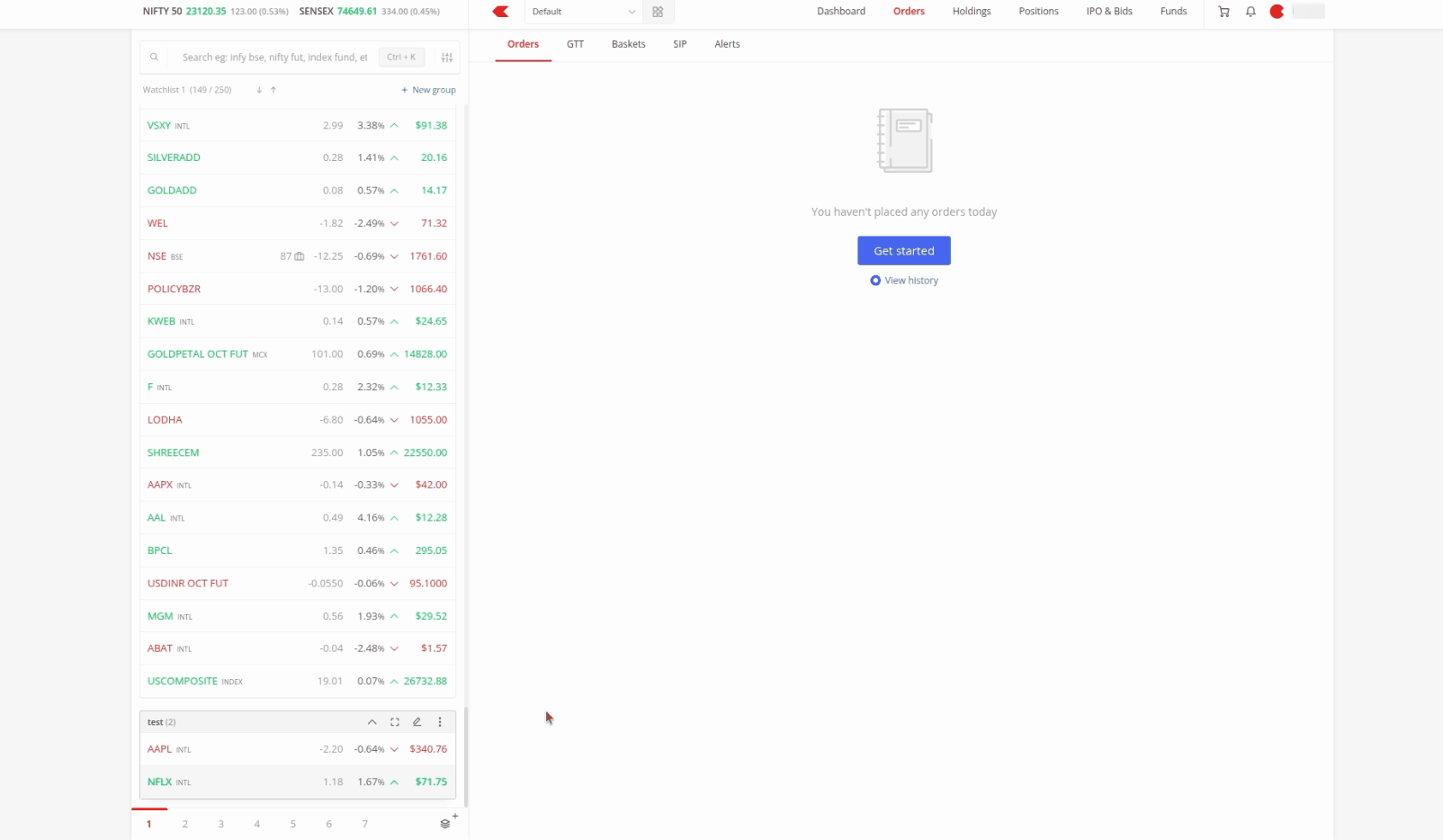Go to Dashboard in the top navigation
This screenshot has height=840, width=1443.
pos(841,12)
